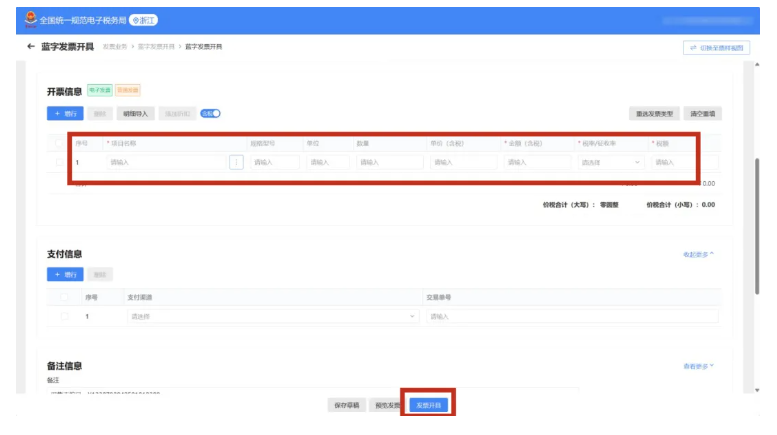Toggle the 含税 switch
777x435 pixels.
[210, 114]
